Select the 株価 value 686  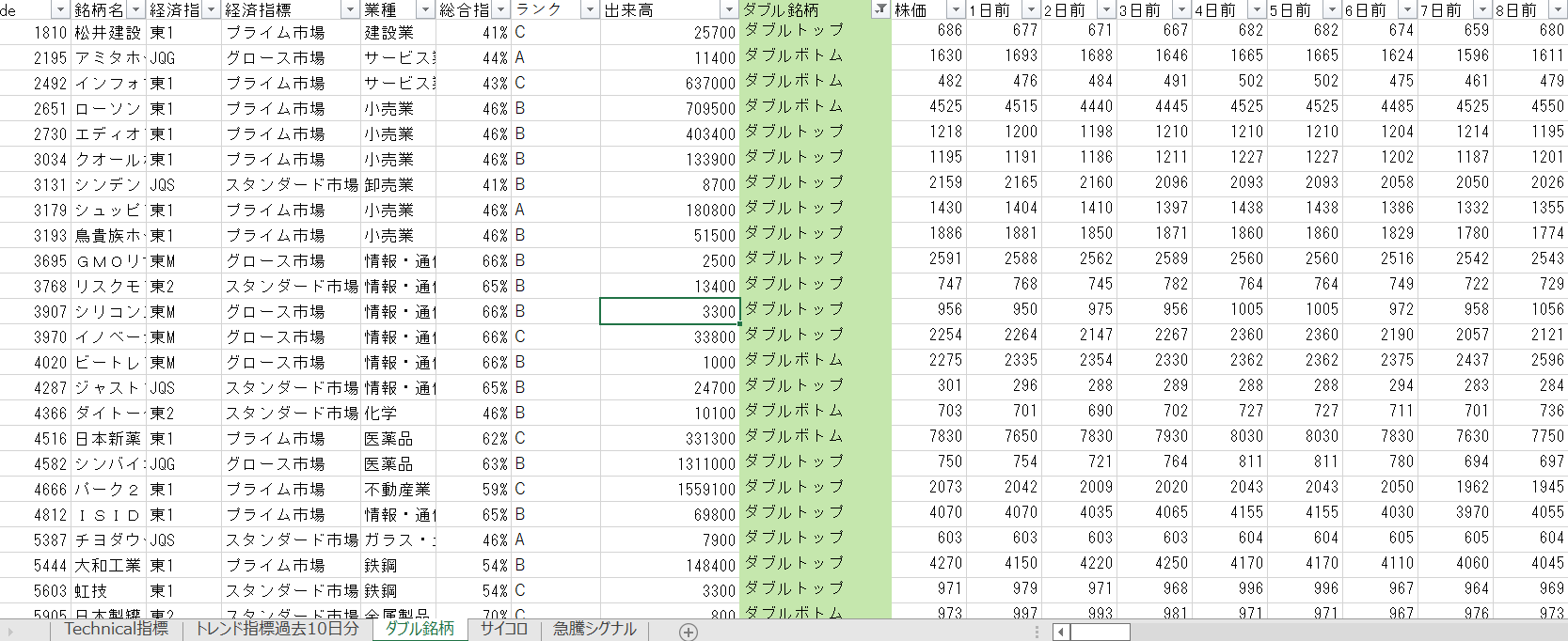(x=928, y=32)
